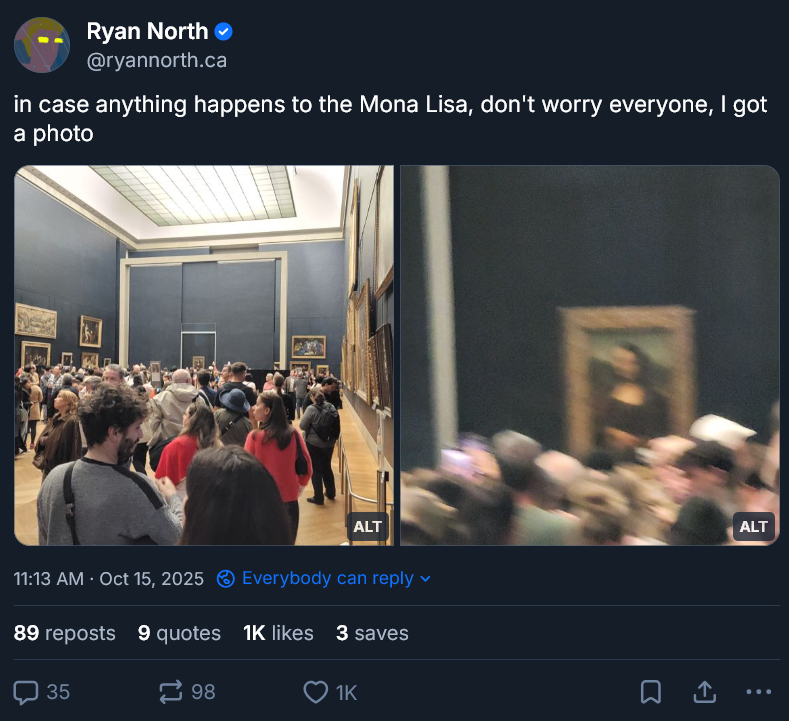View the 89 reposts list
Image resolution: width=789 pixels, height=721 pixels.
[65, 633]
